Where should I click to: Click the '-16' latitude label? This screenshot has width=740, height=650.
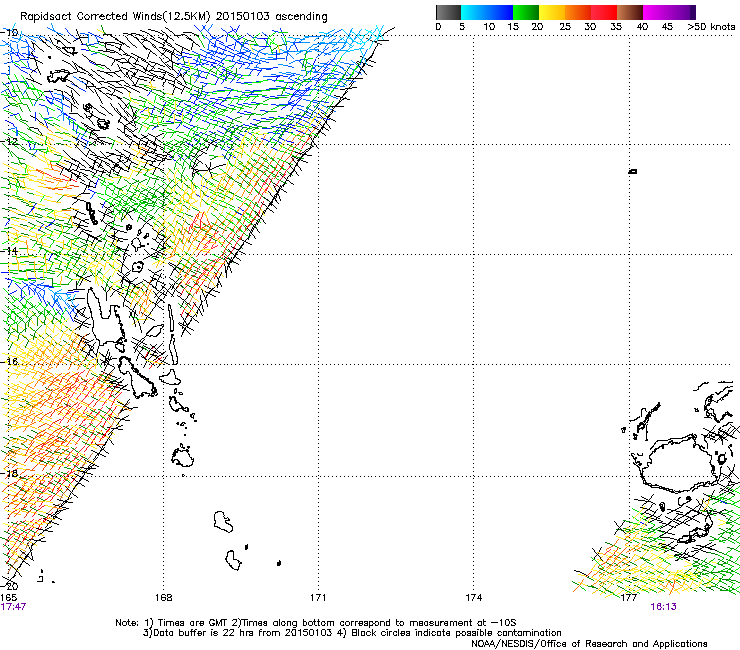[10, 362]
